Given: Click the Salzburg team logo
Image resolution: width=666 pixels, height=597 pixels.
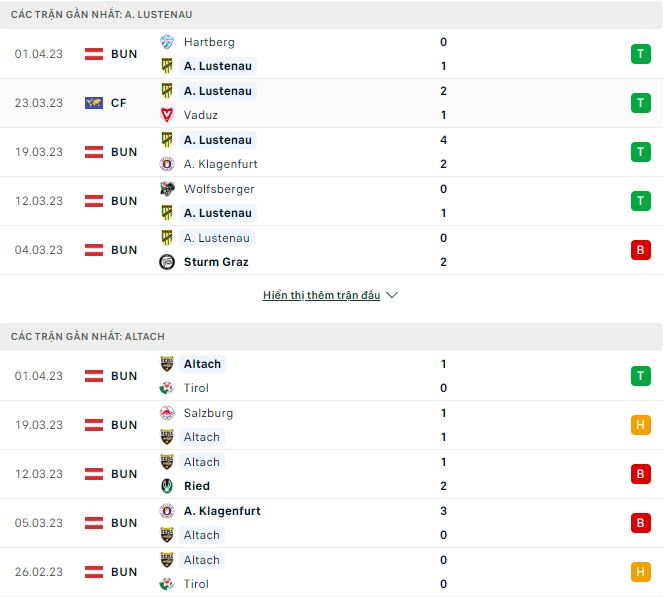Looking at the screenshot, I should point(167,413).
